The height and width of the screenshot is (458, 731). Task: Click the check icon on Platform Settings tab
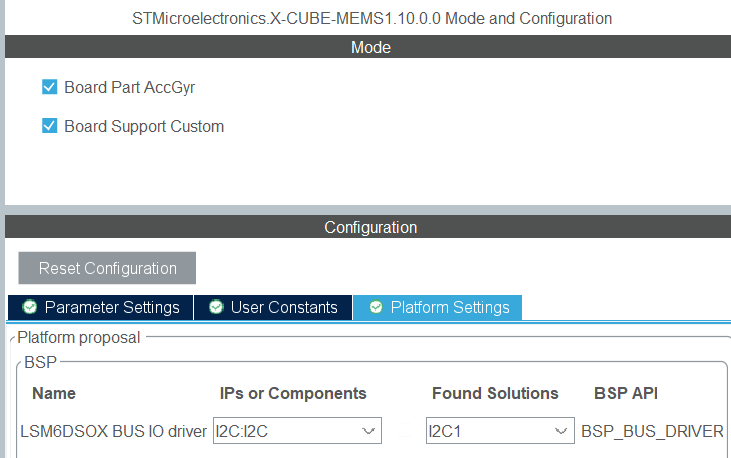pyautogui.click(x=376, y=307)
